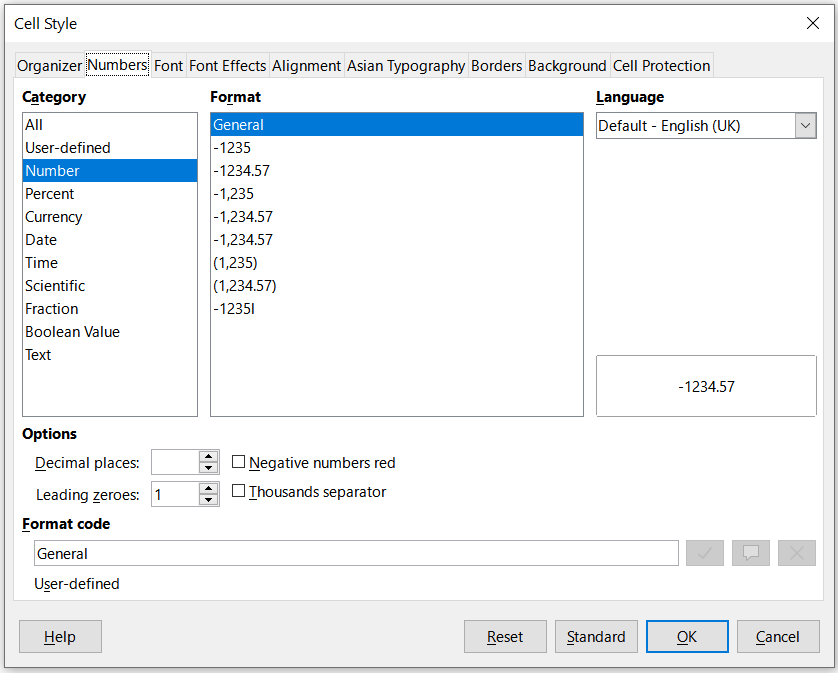Decrease Leading zeroes with down arrow
The width and height of the screenshot is (838, 673).
[208, 500]
